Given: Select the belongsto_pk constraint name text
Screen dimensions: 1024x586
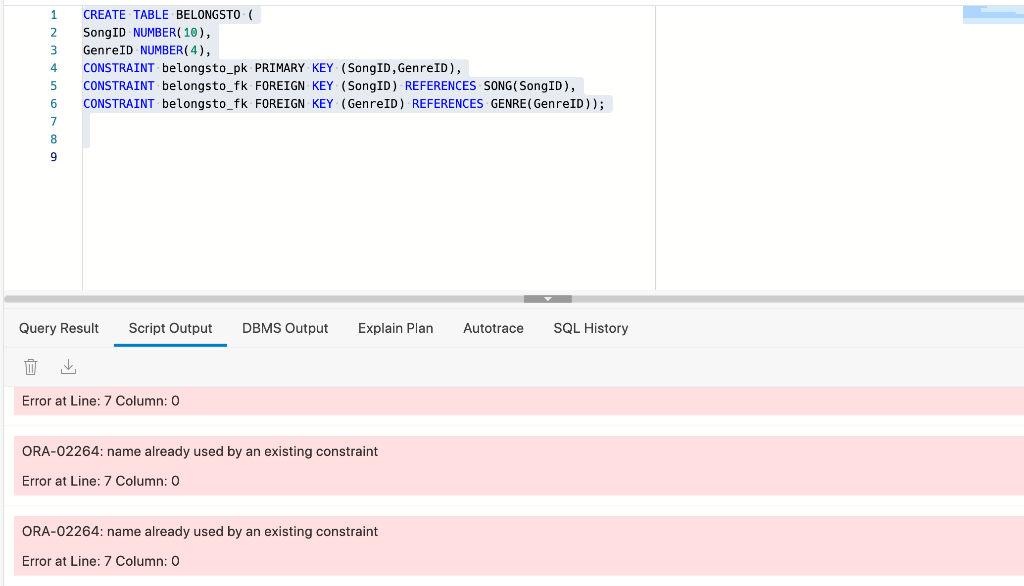Looking at the screenshot, I should click(x=195, y=68).
